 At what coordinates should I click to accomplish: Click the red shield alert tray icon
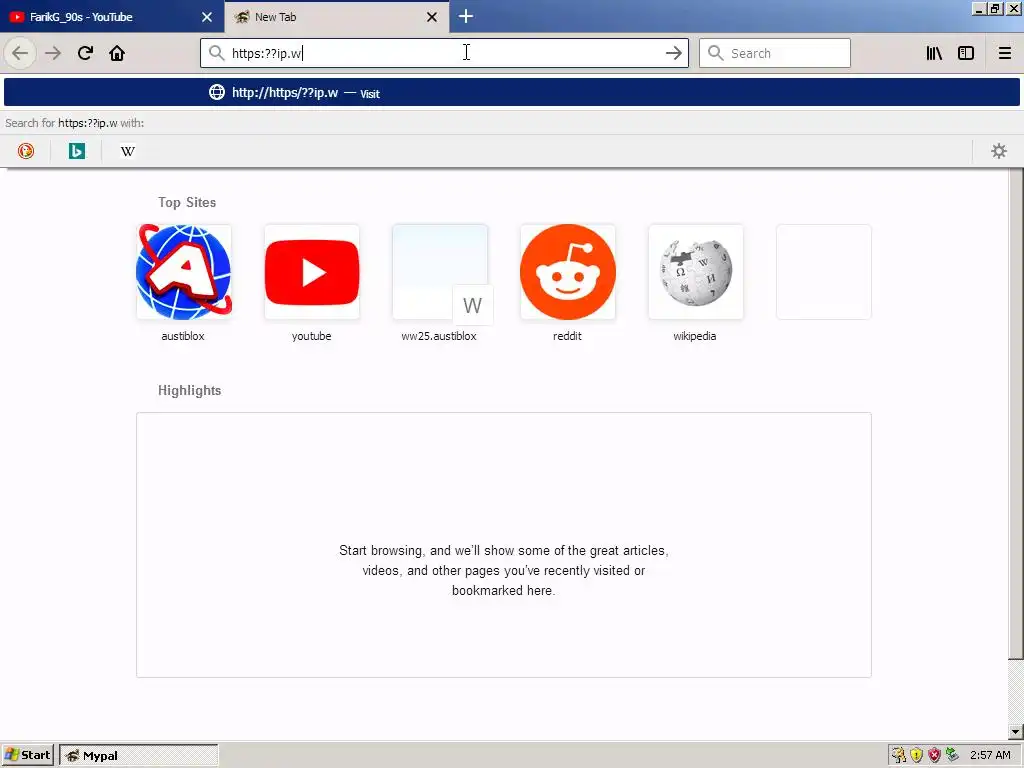934,755
